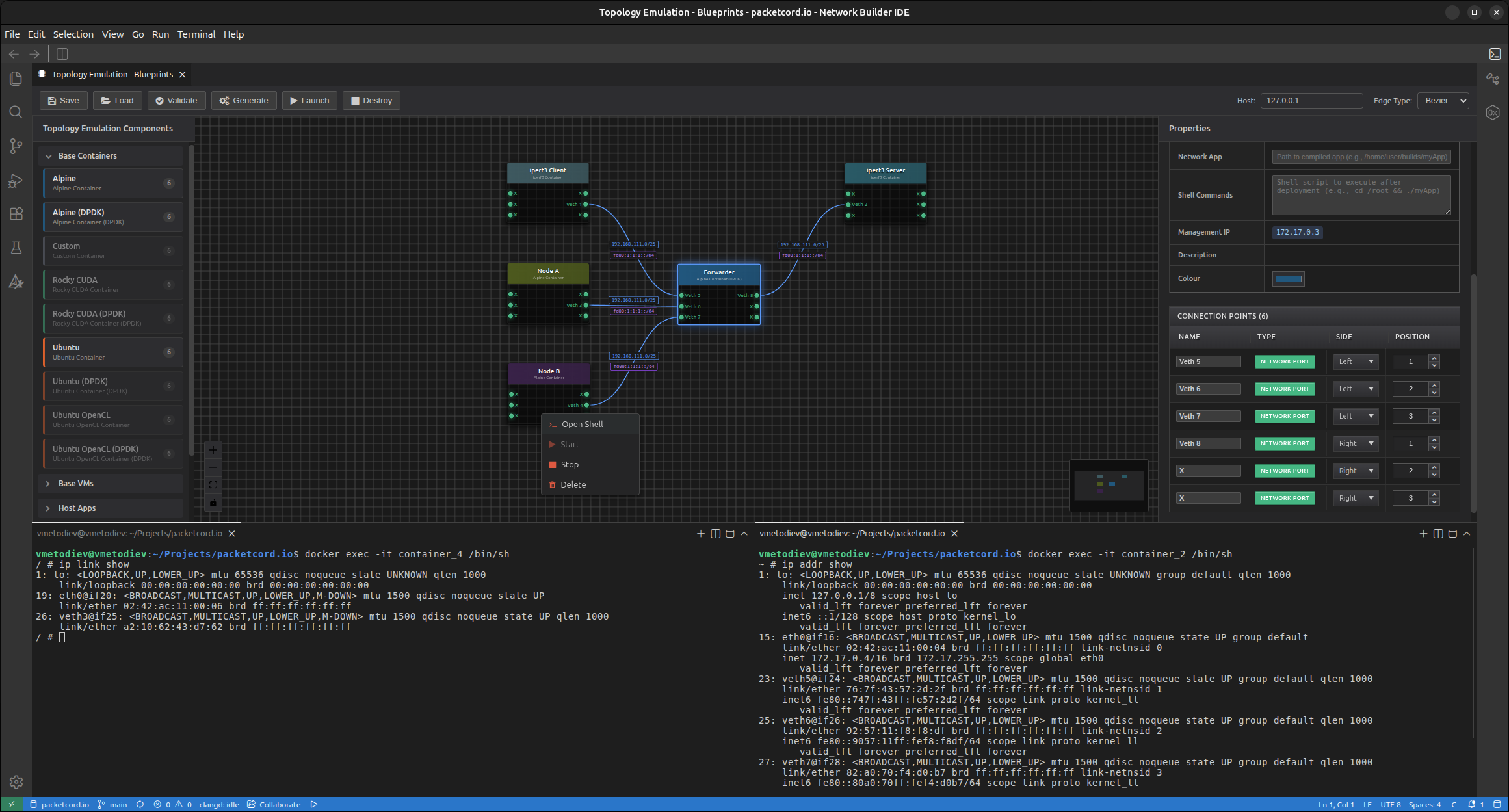This screenshot has width=1509, height=812.
Task: Open the Selection menu
Action: pyautogui.click(x=73, y=34)
